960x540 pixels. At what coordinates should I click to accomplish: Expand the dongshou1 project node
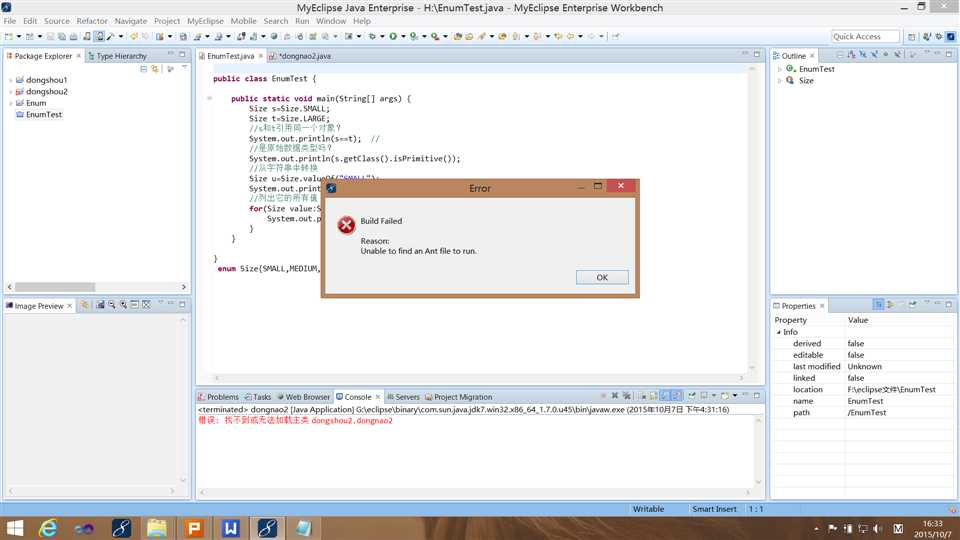[10, 80]
